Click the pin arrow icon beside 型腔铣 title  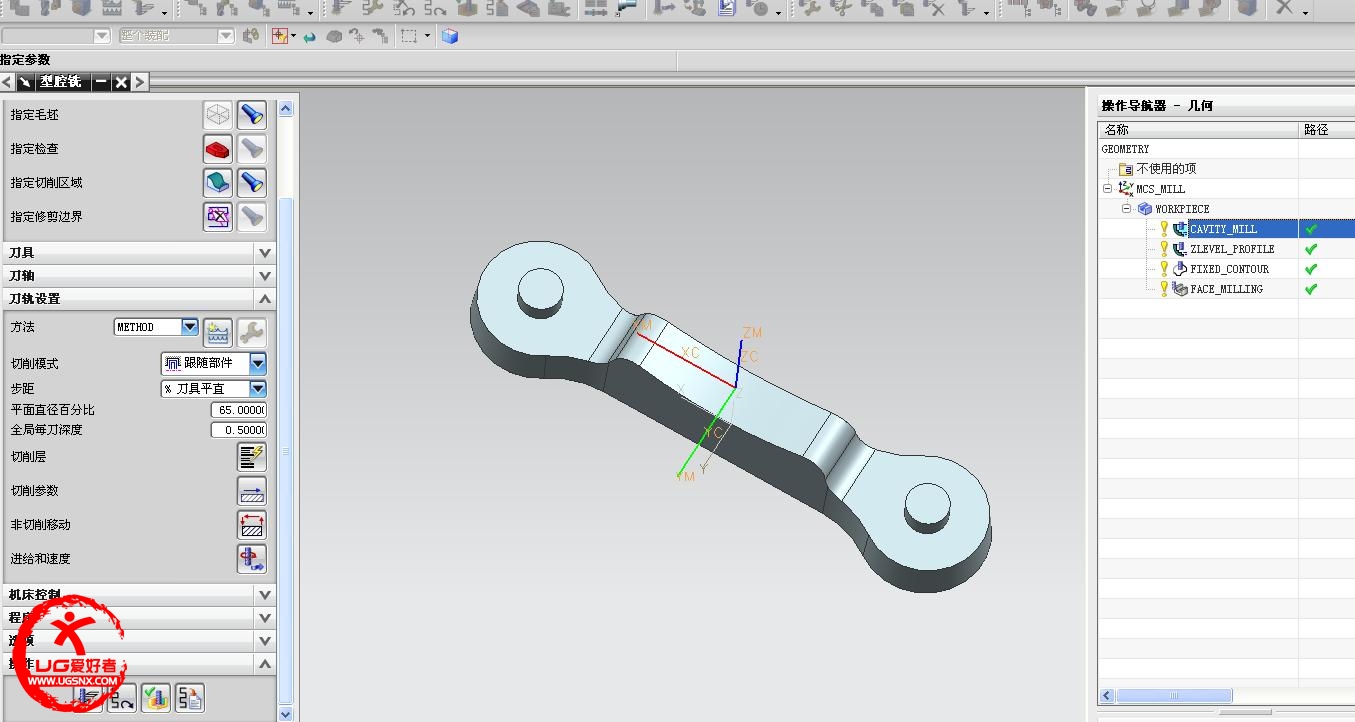click(24, 82)
